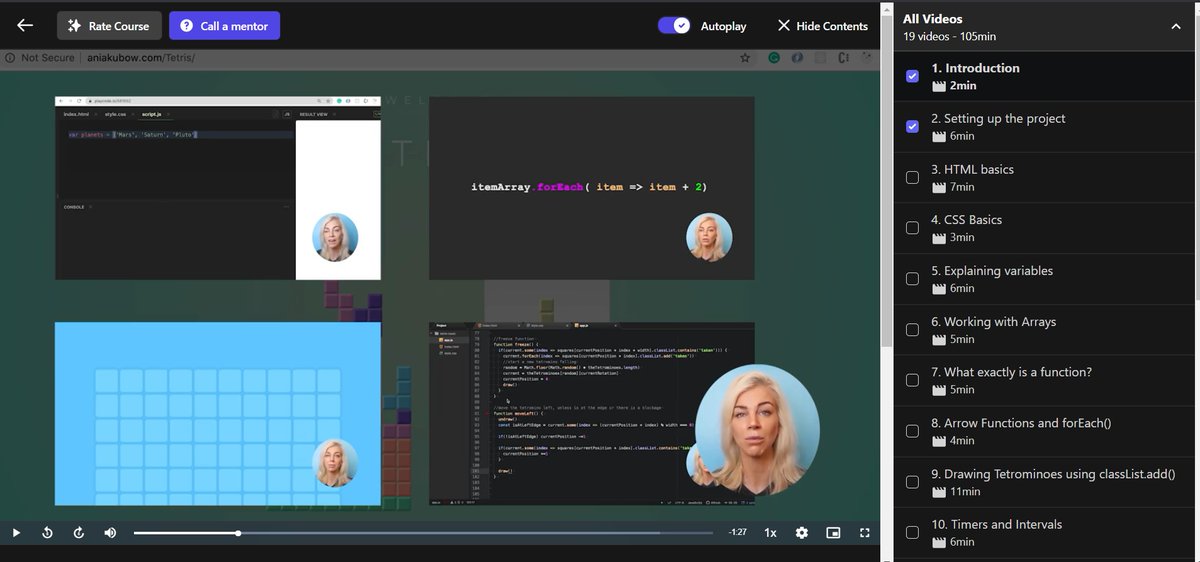Go back using the left arrow
This screenshot has height=562, width=1200.
coord(25,26)
